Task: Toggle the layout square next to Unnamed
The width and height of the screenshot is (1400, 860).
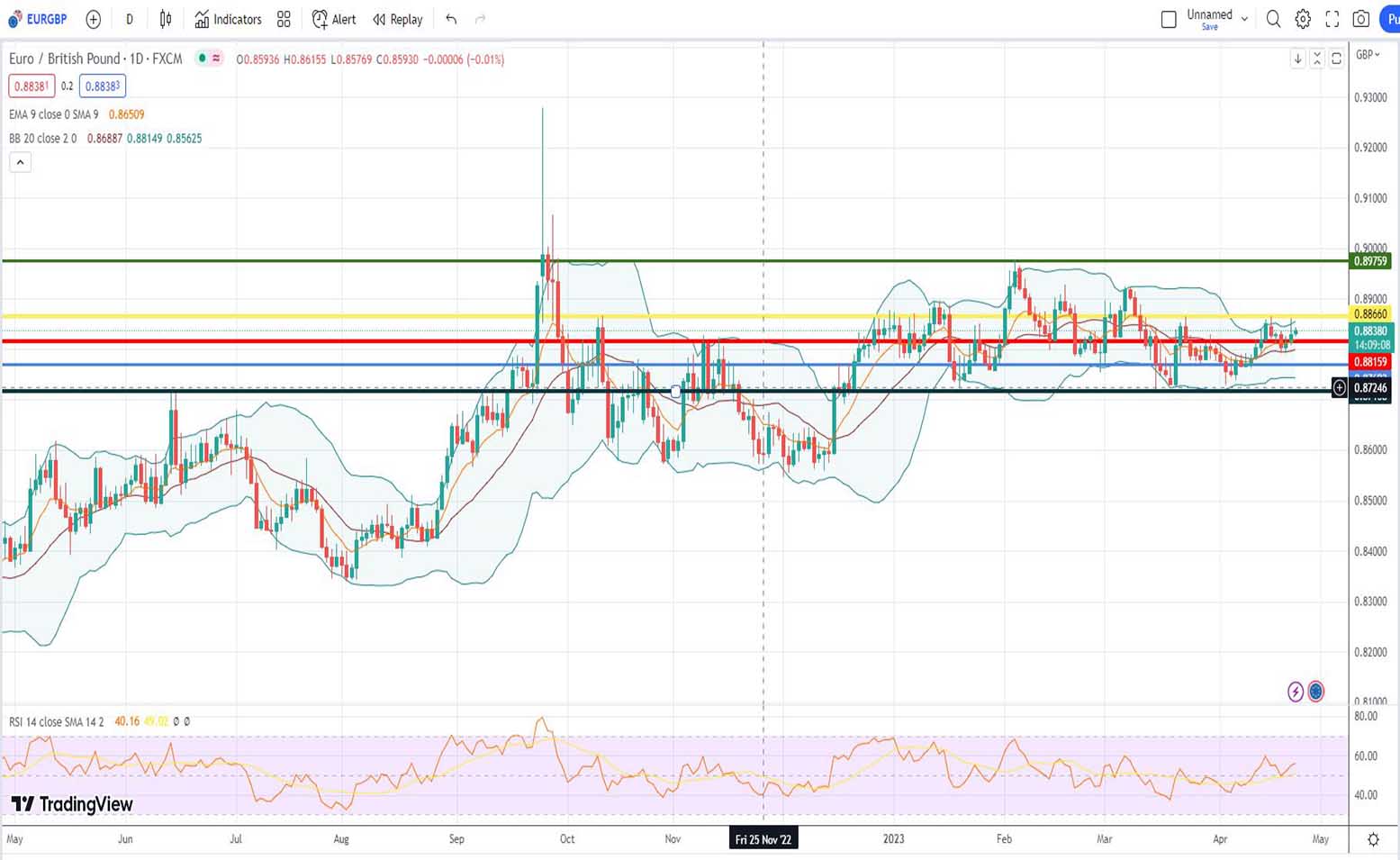Action: (1169, 19)
